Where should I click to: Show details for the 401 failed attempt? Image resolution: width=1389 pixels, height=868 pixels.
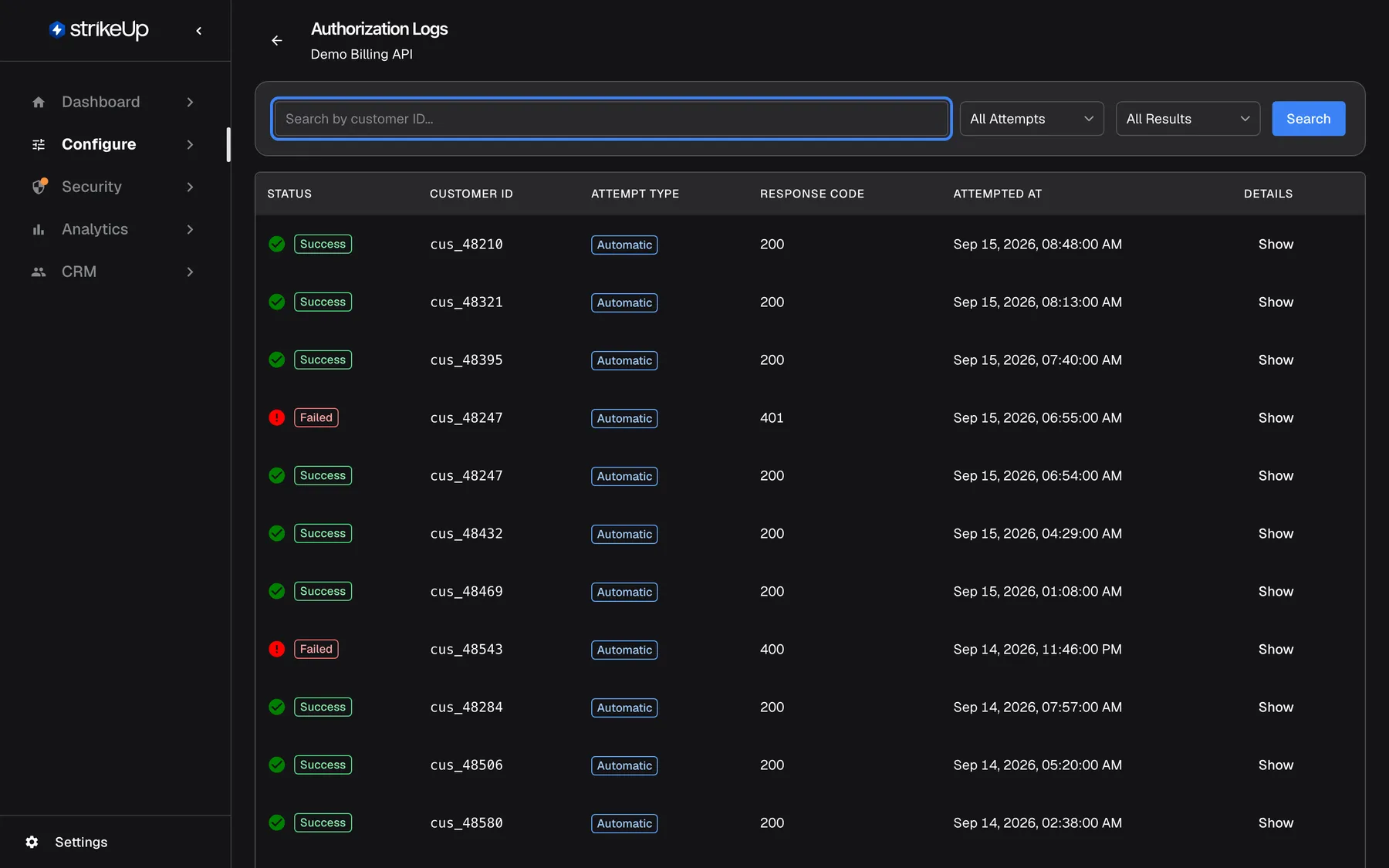pyautogui.click(x=1276, y=418)
